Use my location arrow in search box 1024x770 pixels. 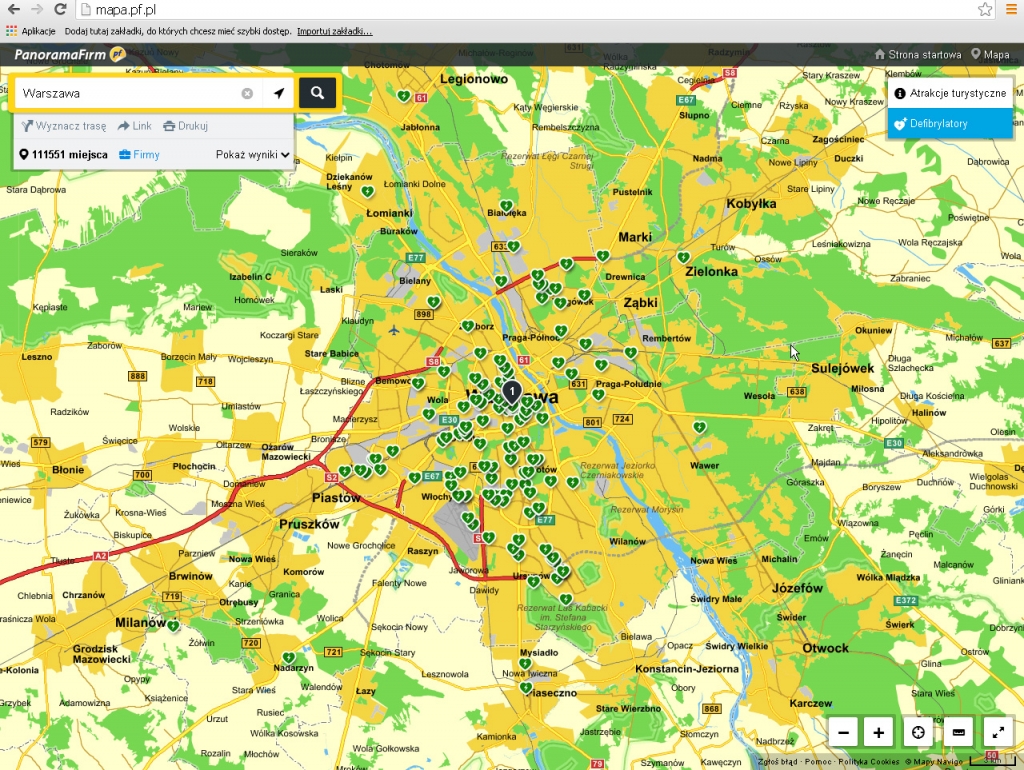click(x=278, y=93)
